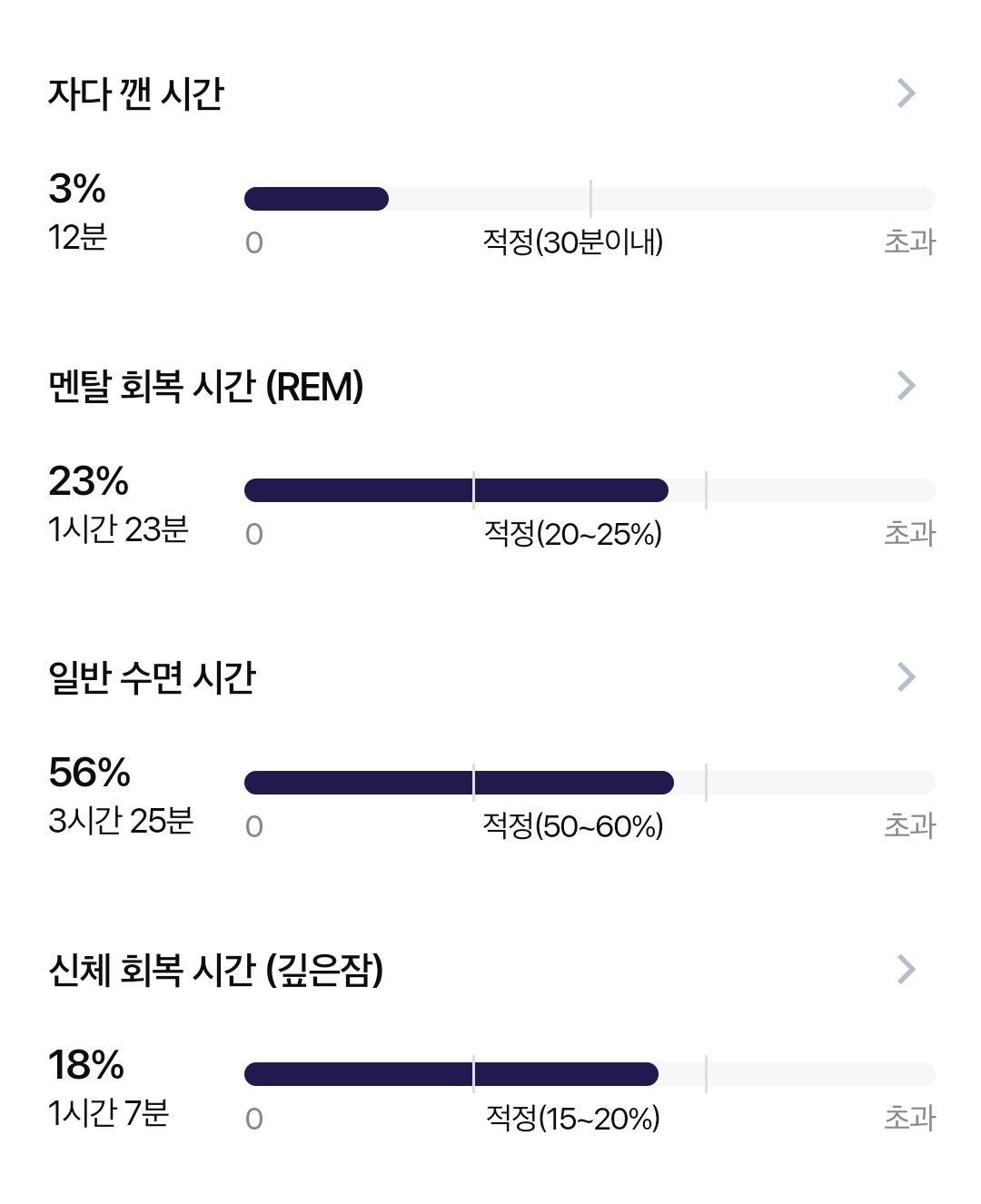The width and height of the screenshot is (981, 1204).
Task: Click the awake time progress bar
Action: click(590, 199)
